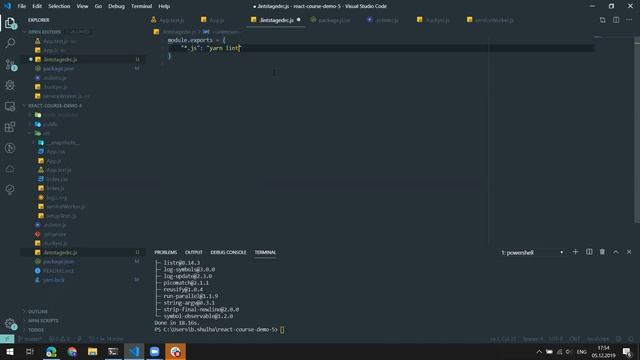Open the Manage gear icon in activity bar

(10, 324)
